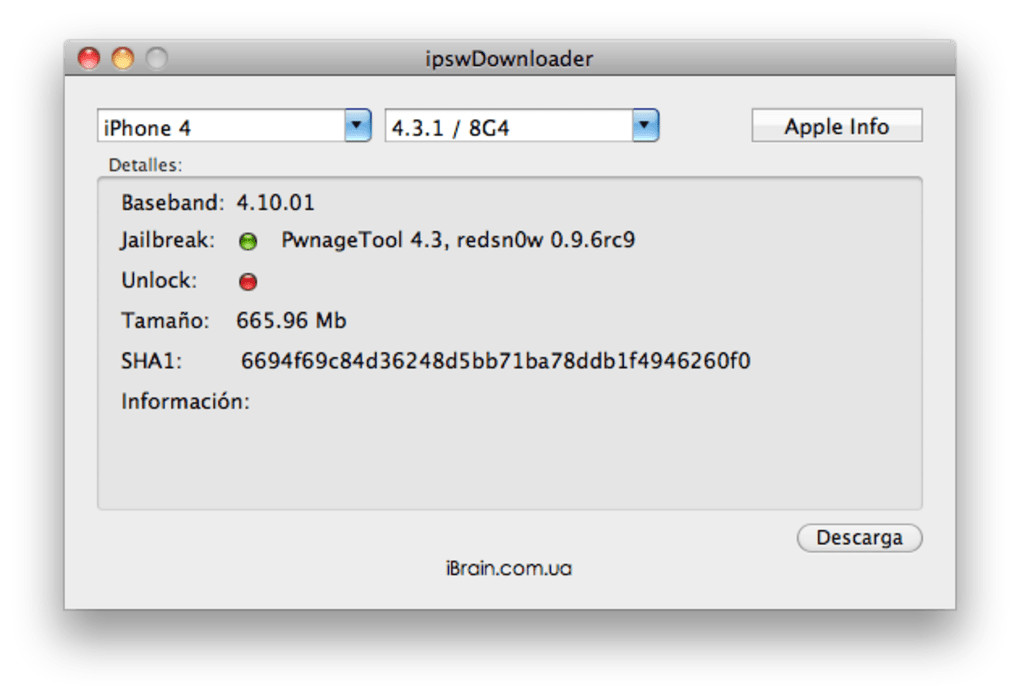Image resolution: width=1020 pixels, height=698 pixels.
Task: Click the green Jailbreak status indicator
Action: (248, 242)
